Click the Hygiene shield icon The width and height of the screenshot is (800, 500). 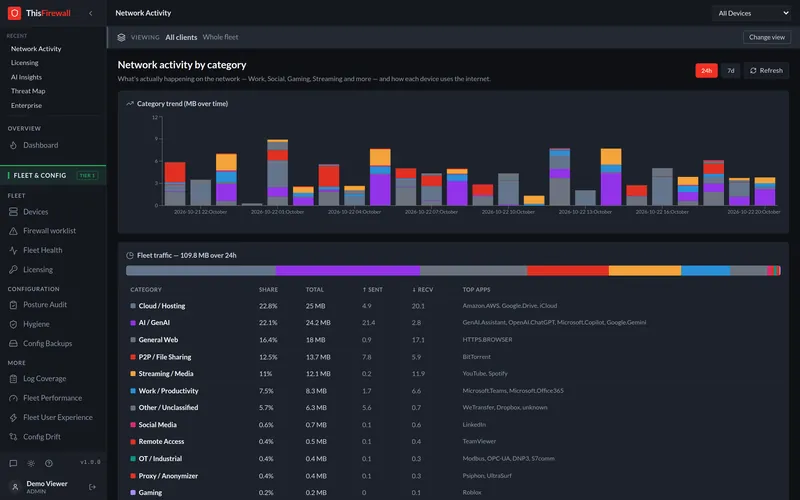click(x=13, y=324)
